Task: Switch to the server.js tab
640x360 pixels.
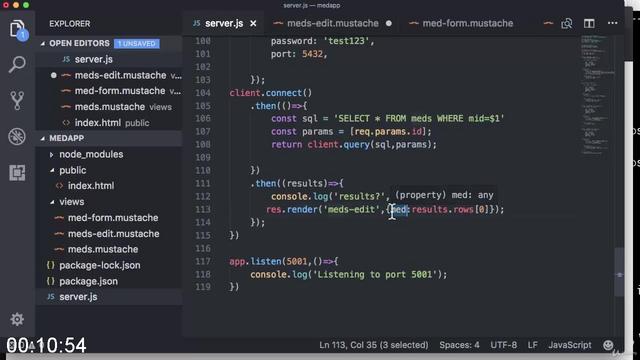Action: tap(224, 24)
